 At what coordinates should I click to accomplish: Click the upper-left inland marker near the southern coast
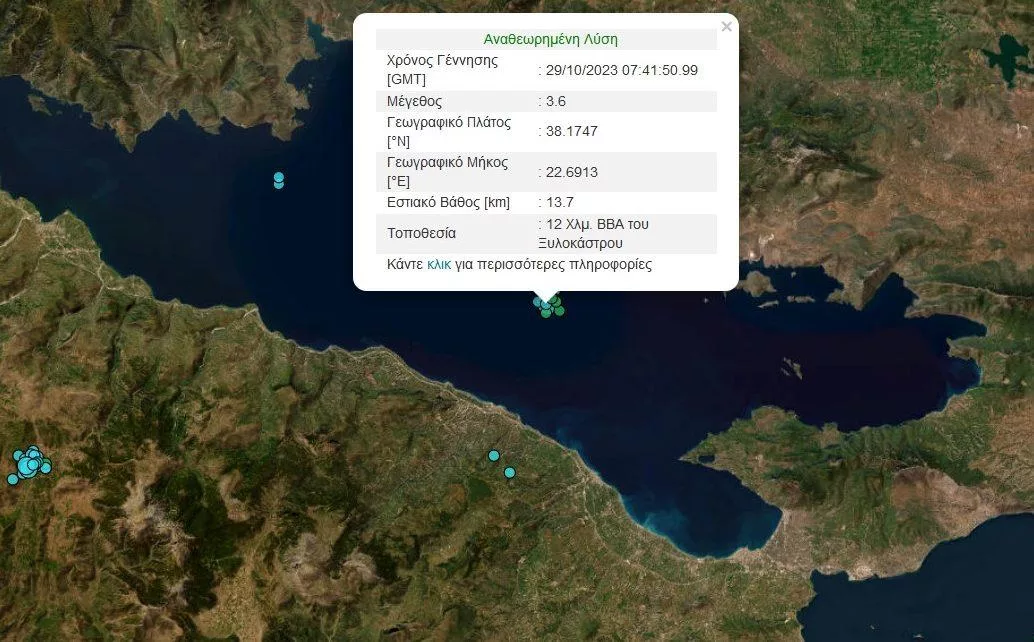click(x=493, y=455)
